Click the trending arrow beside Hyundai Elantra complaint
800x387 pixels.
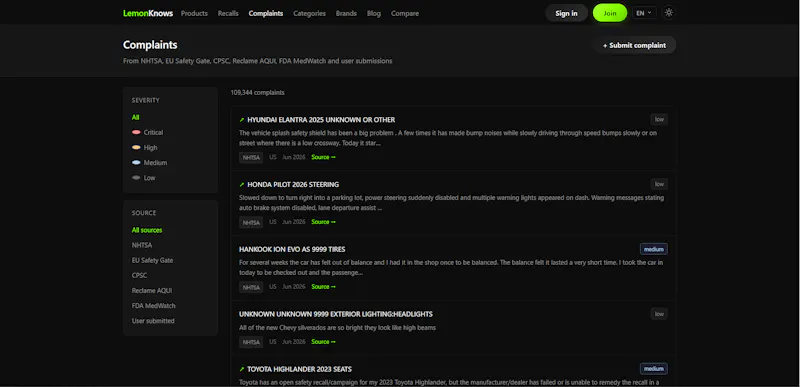pos(242,120)
